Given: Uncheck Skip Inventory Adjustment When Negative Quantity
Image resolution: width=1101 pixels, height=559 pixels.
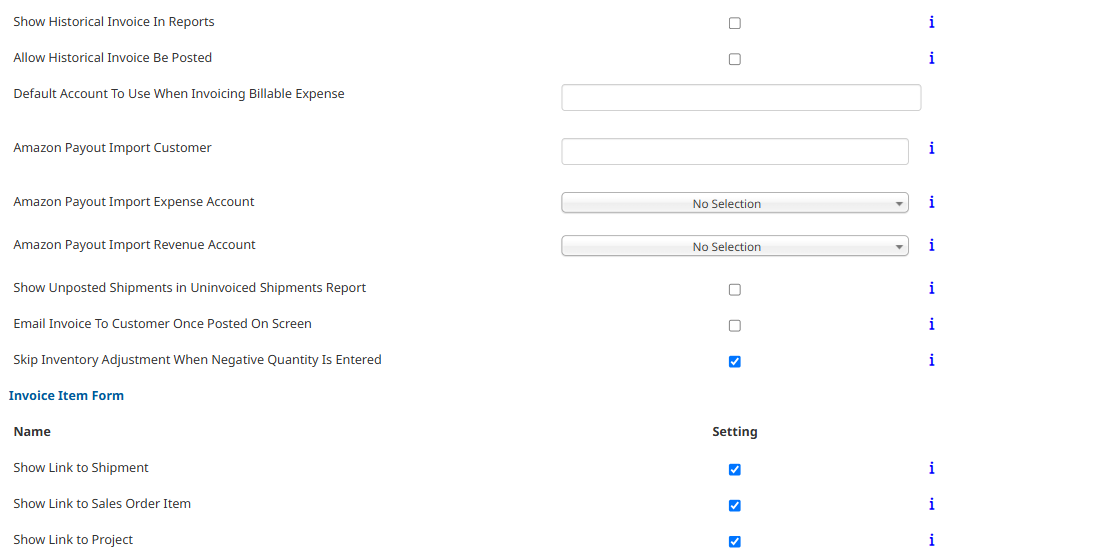Looking at the screenshot, I should click(734, 362).
